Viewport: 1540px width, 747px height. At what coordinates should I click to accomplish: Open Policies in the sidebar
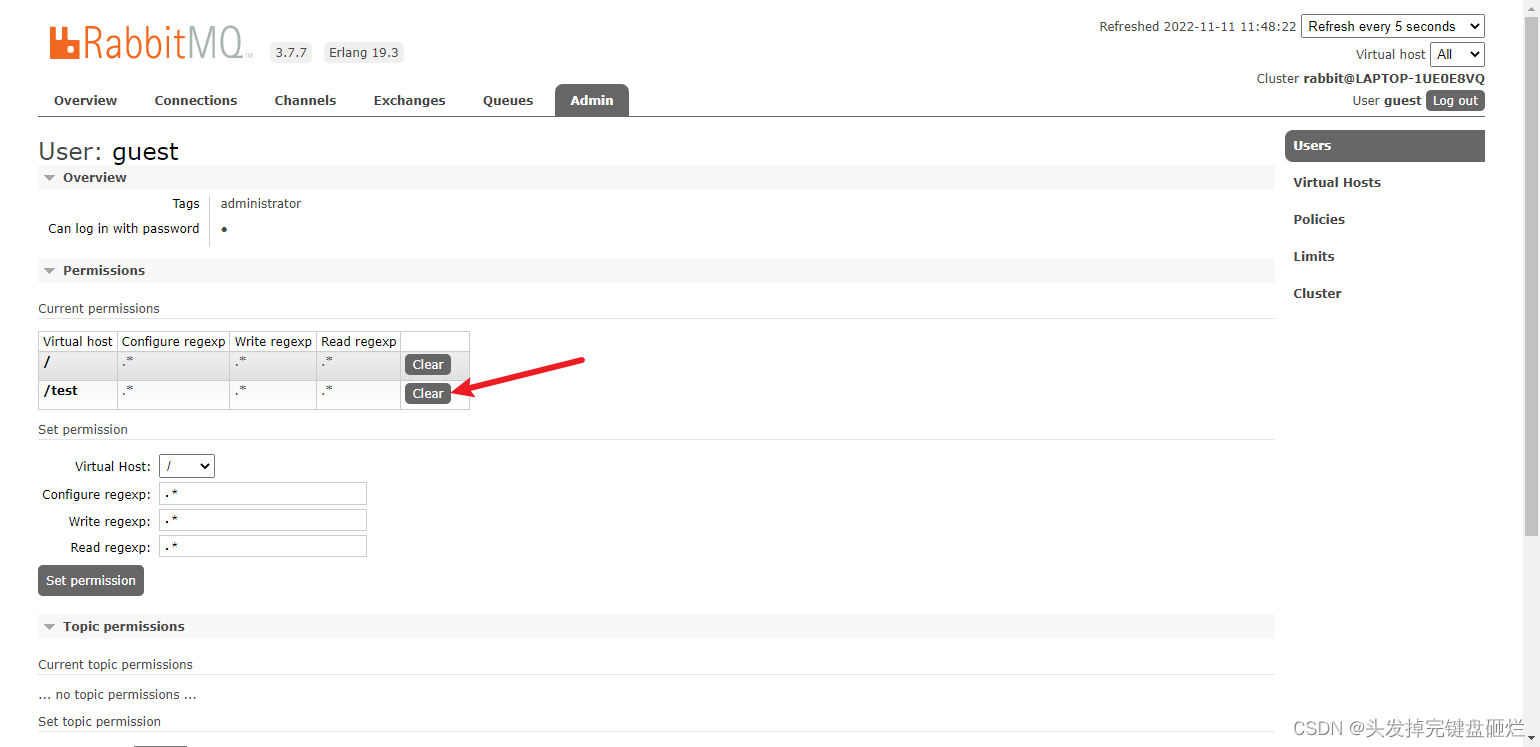(x=1319, y=219)
